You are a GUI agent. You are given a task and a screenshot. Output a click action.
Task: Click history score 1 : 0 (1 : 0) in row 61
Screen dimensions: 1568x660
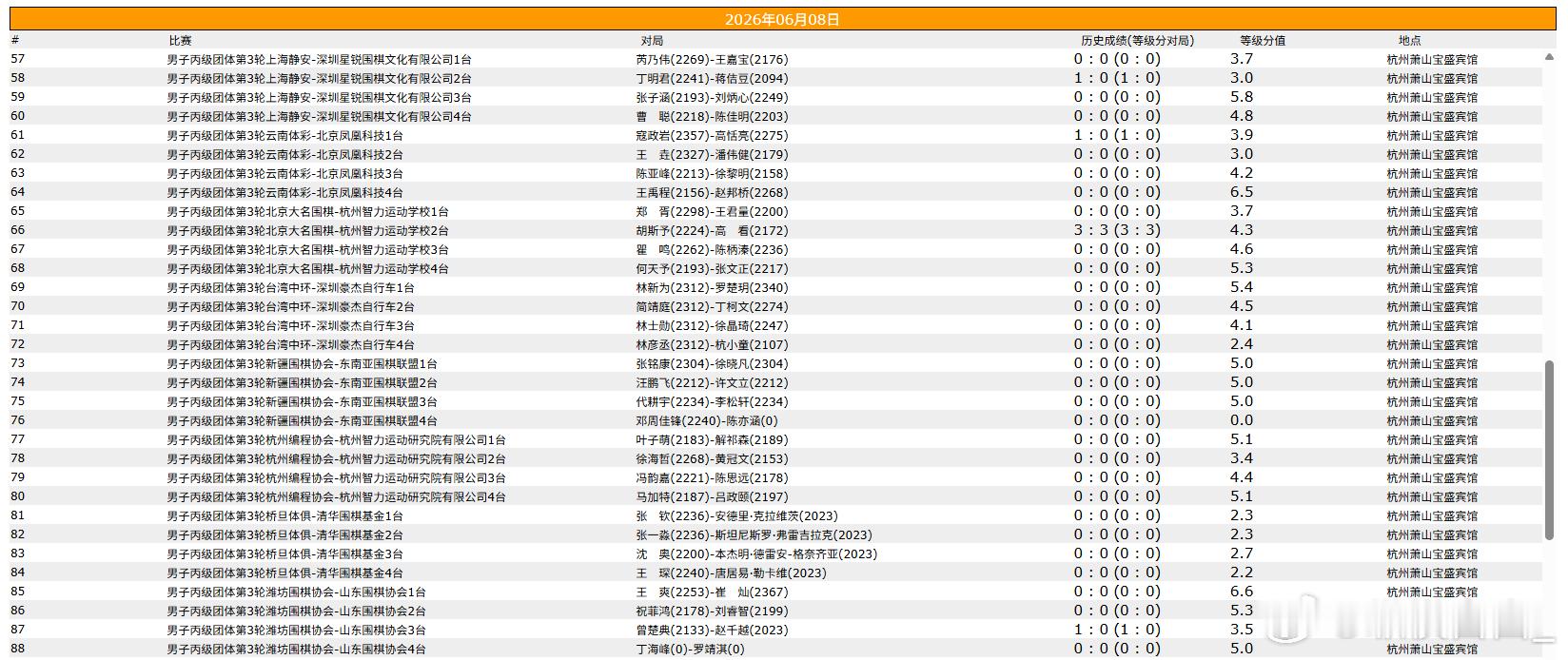click(x=1117, y=135)
